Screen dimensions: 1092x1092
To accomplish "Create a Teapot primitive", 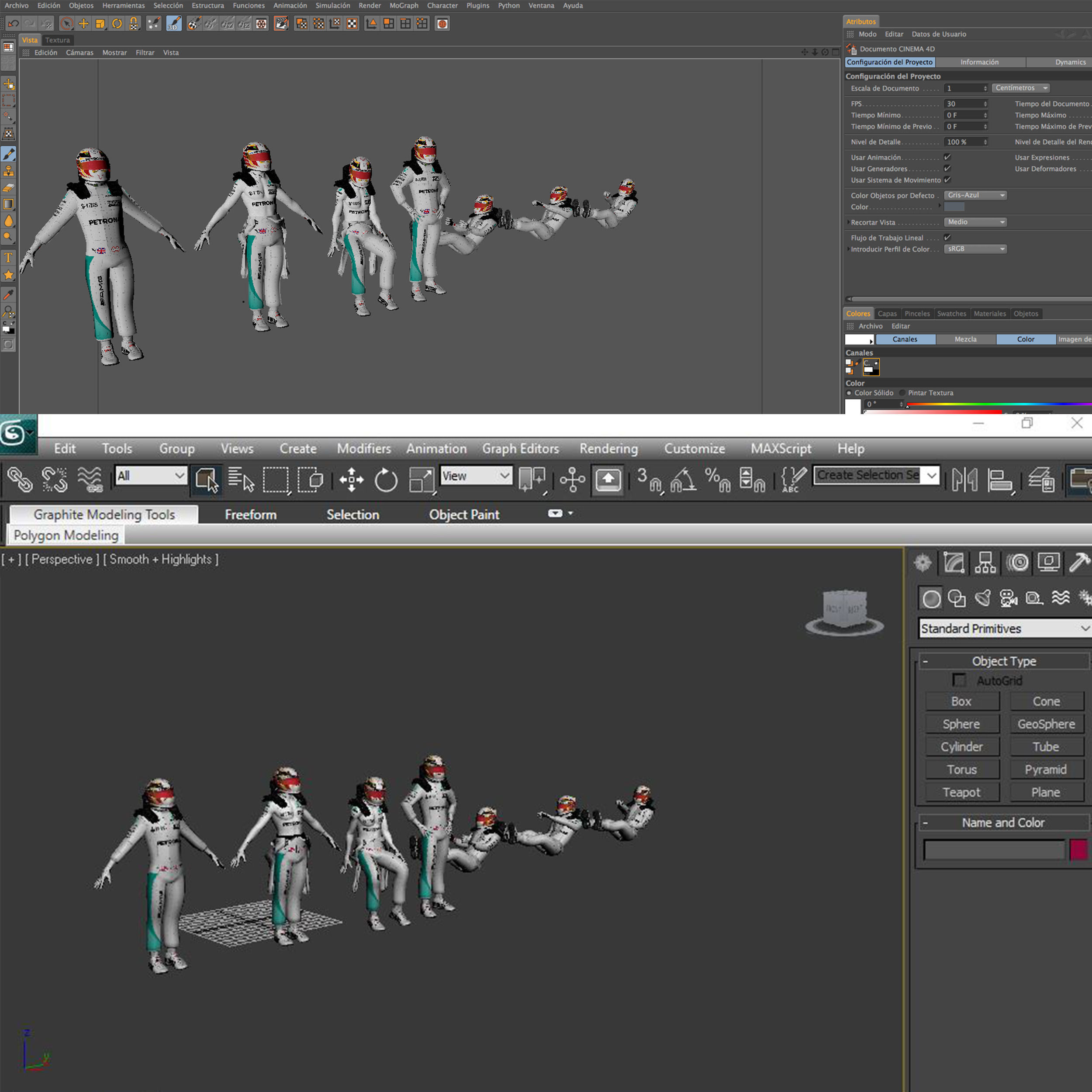I will click(x=961, y=792).
